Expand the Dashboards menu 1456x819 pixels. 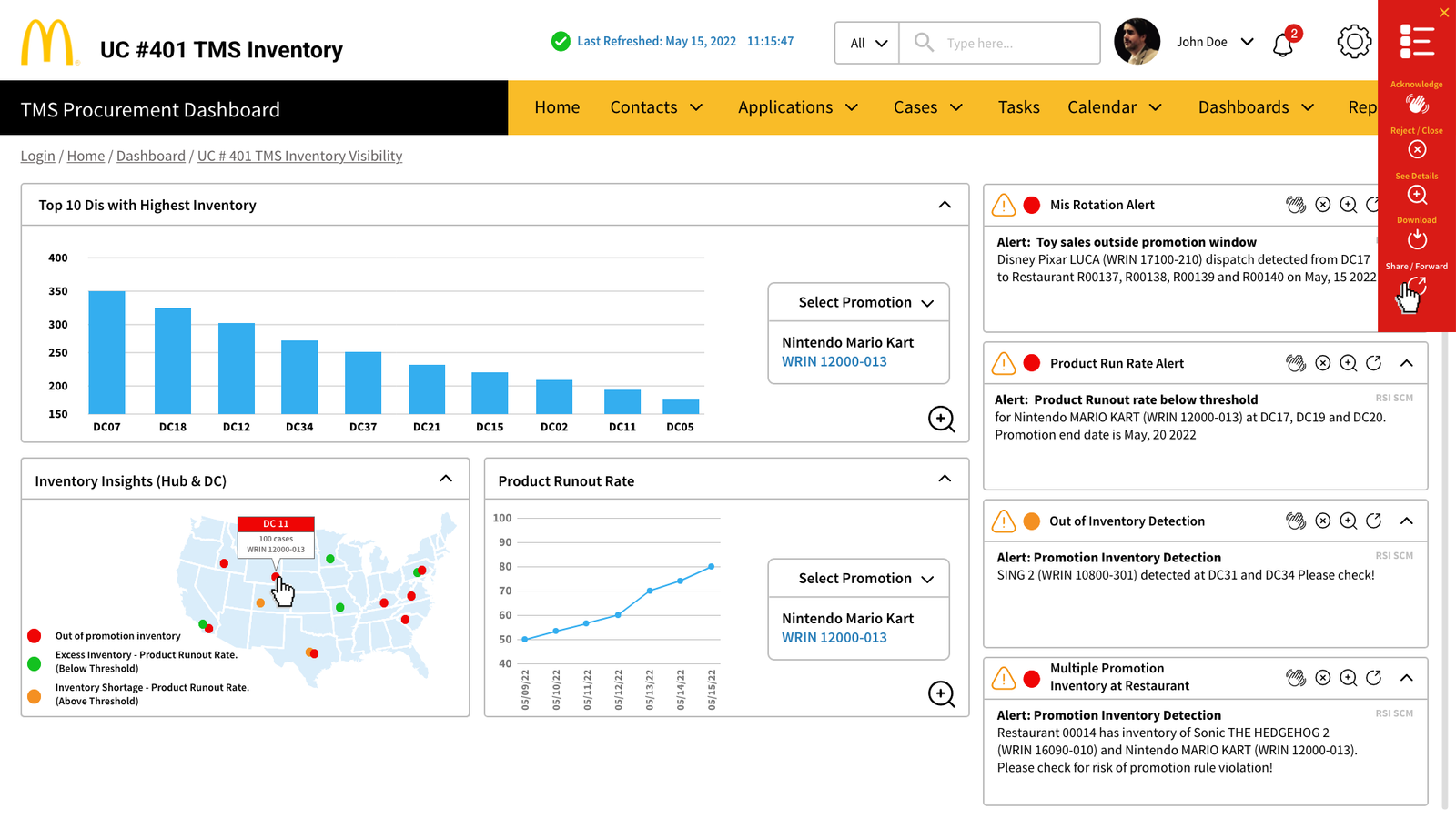click(x=1256, y=107)
